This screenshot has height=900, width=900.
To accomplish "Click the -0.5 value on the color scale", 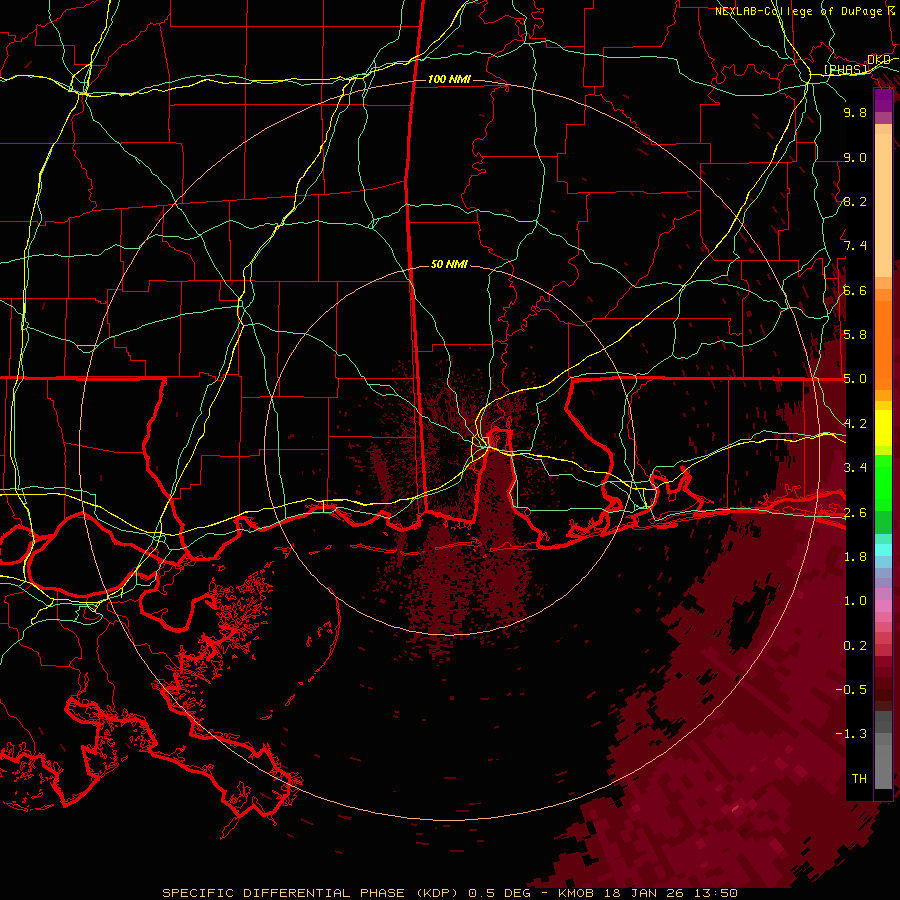I will tap(851, 690).
